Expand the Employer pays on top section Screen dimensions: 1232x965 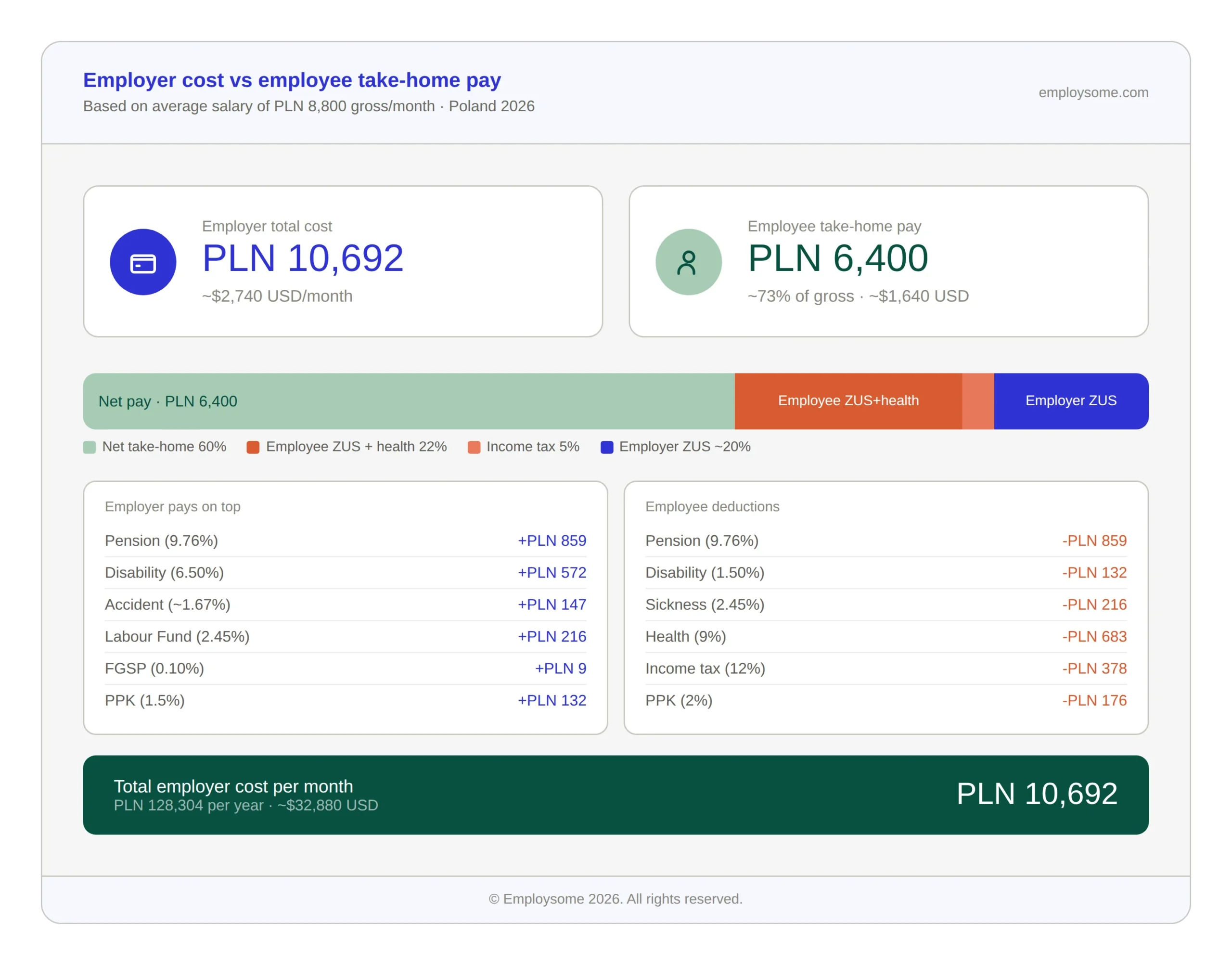click(x=173, y=507)
